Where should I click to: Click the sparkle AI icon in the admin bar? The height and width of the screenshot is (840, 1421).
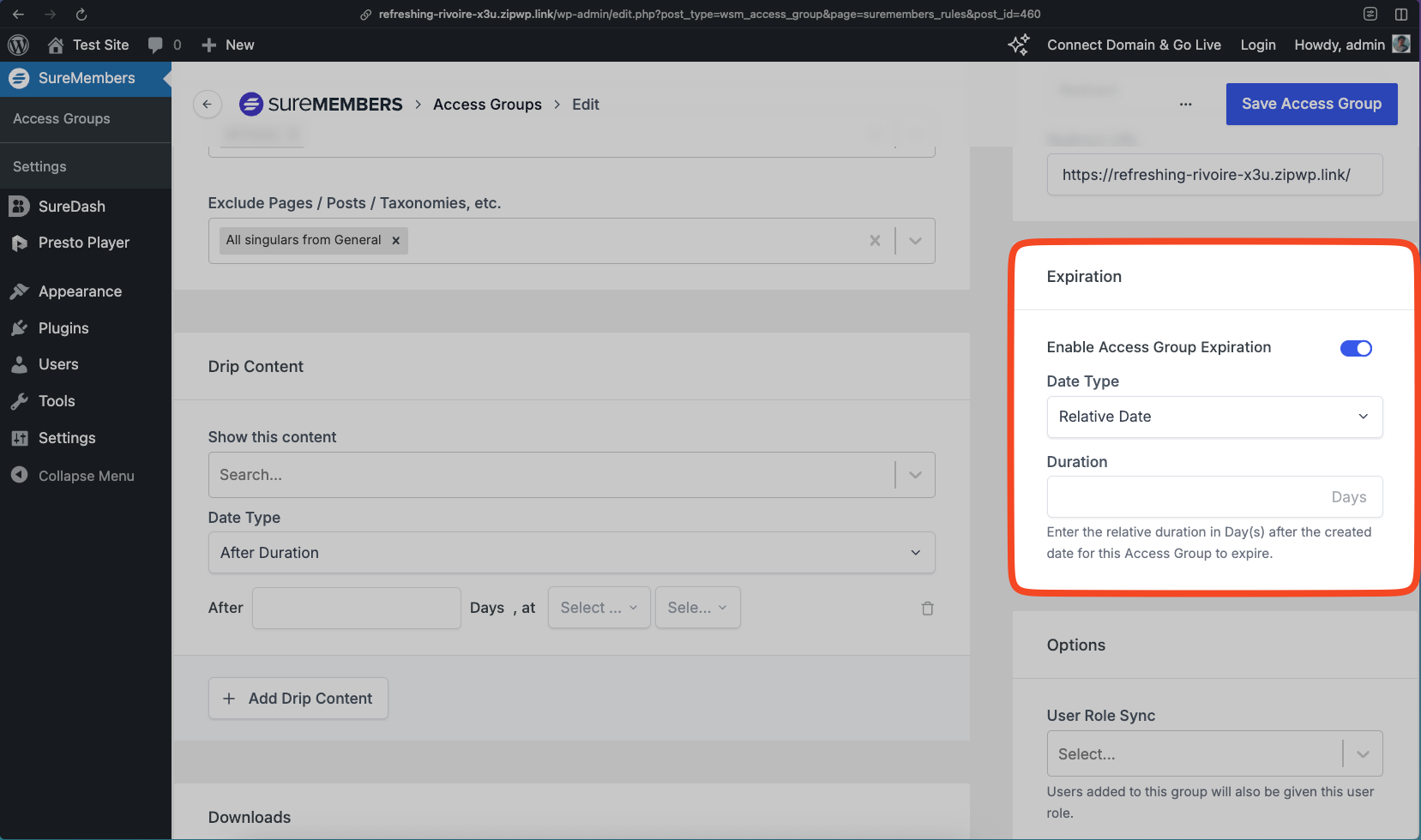pyautogui.click(x=1019, y=45)
